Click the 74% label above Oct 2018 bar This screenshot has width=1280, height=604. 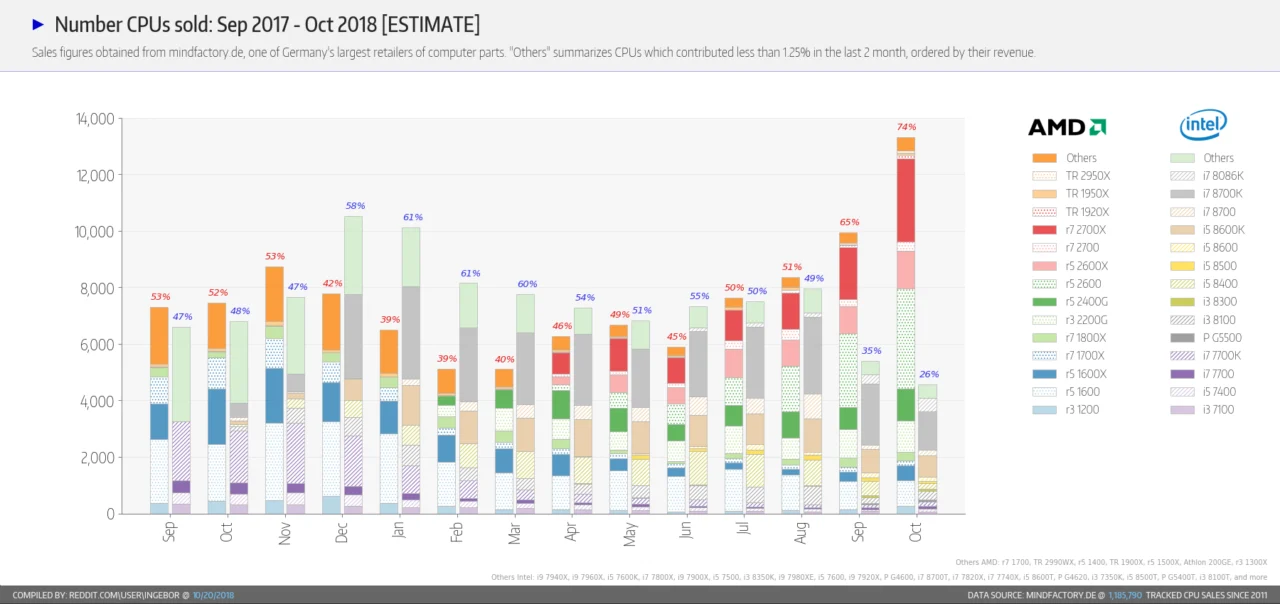coord(906,127)
